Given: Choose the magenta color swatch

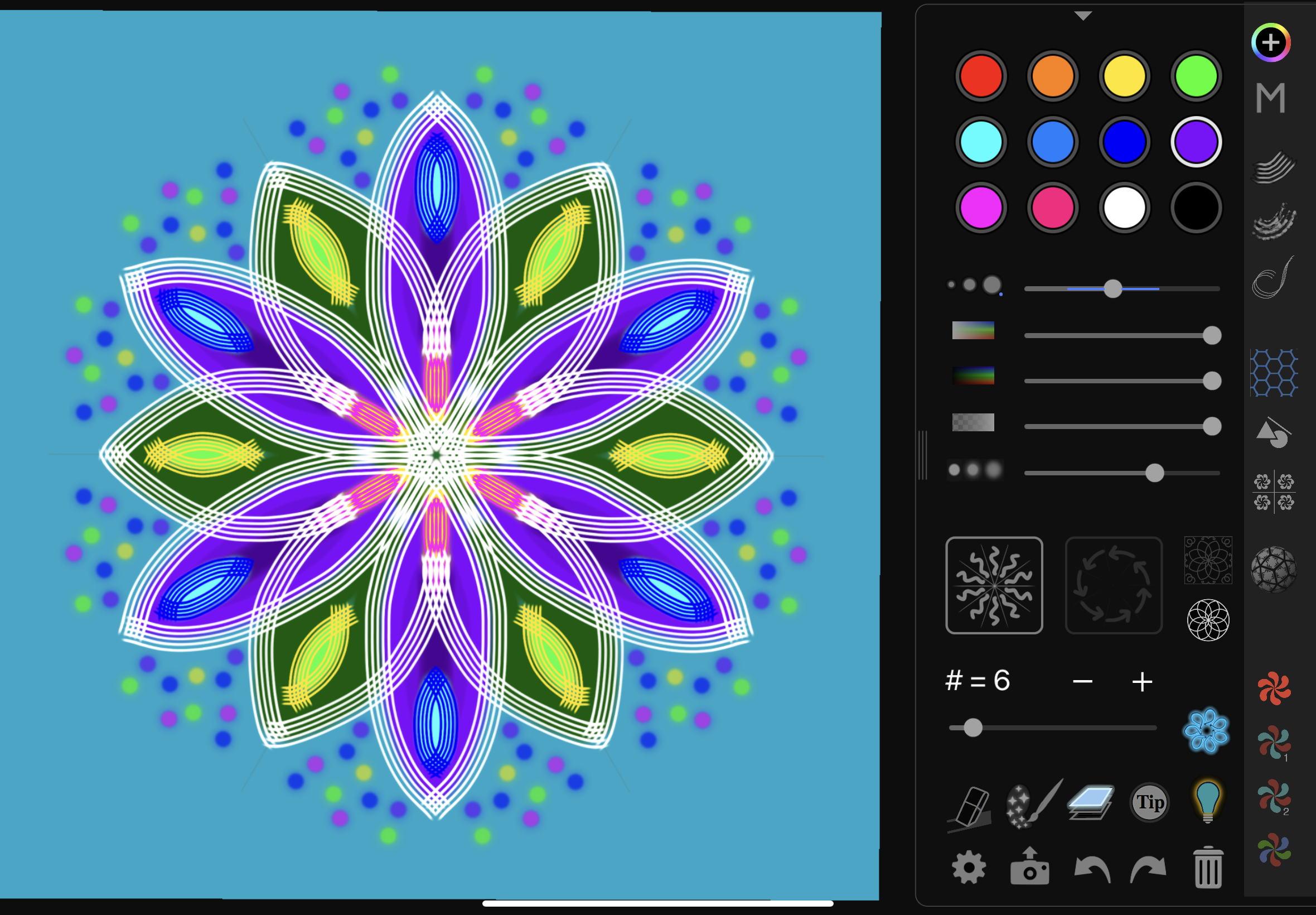Looking at the screenshot, I should pyautogui.click(x=981, y=208).
